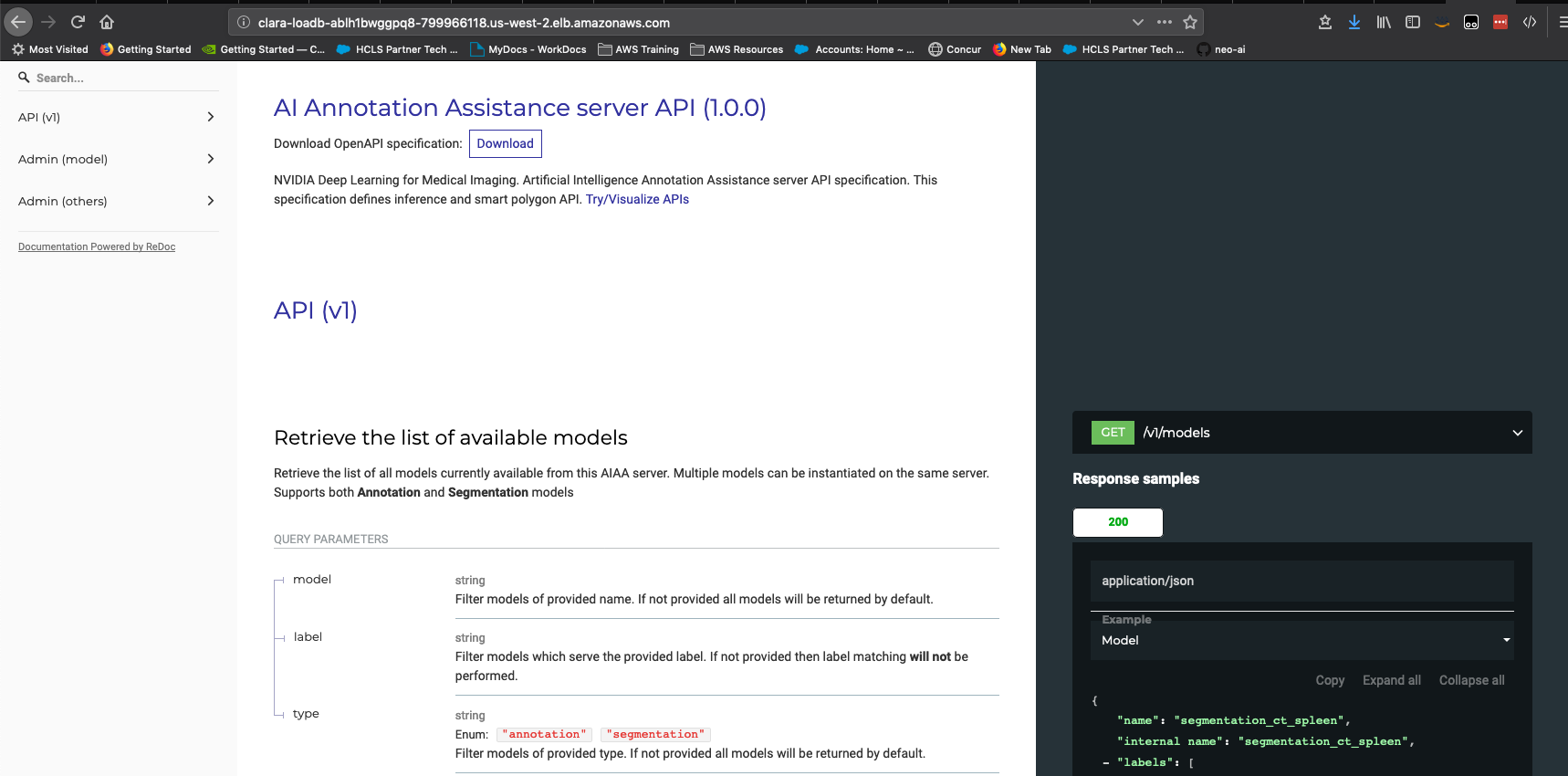This screenshot has width=1568, height=776.
Task: Reload the current page
Action: [x=78, y=22]
